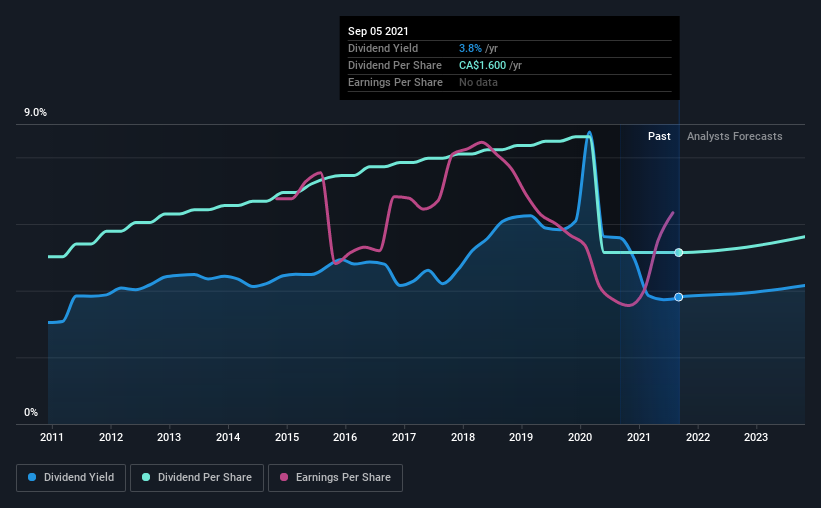Select the teal dividend per share data point marker
This screenshot has width=821, height=508.
click(x=679, y=252)
